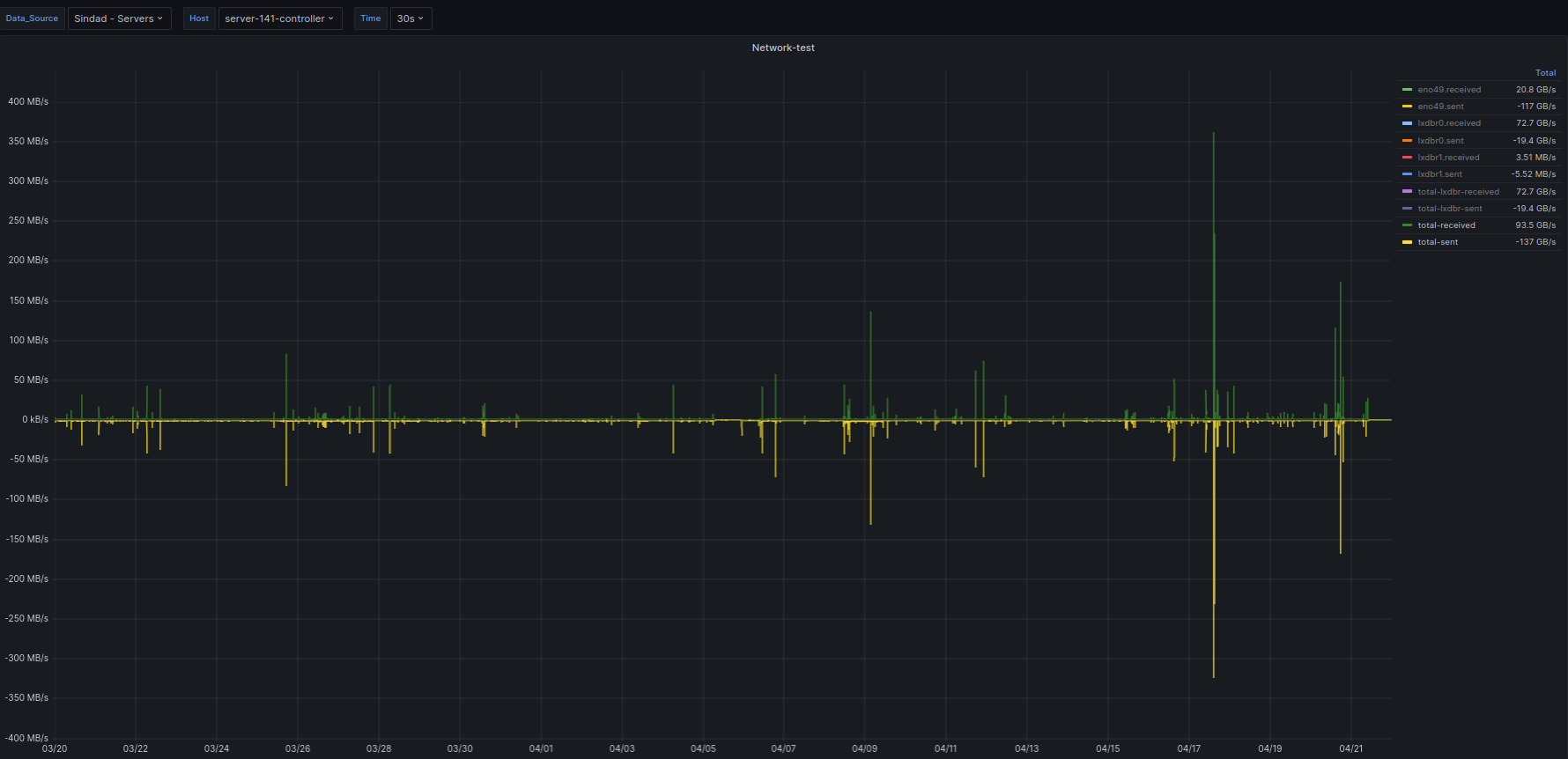Sort the legend by the Total column header
1568x759 pixels.
coord(1545,73)
